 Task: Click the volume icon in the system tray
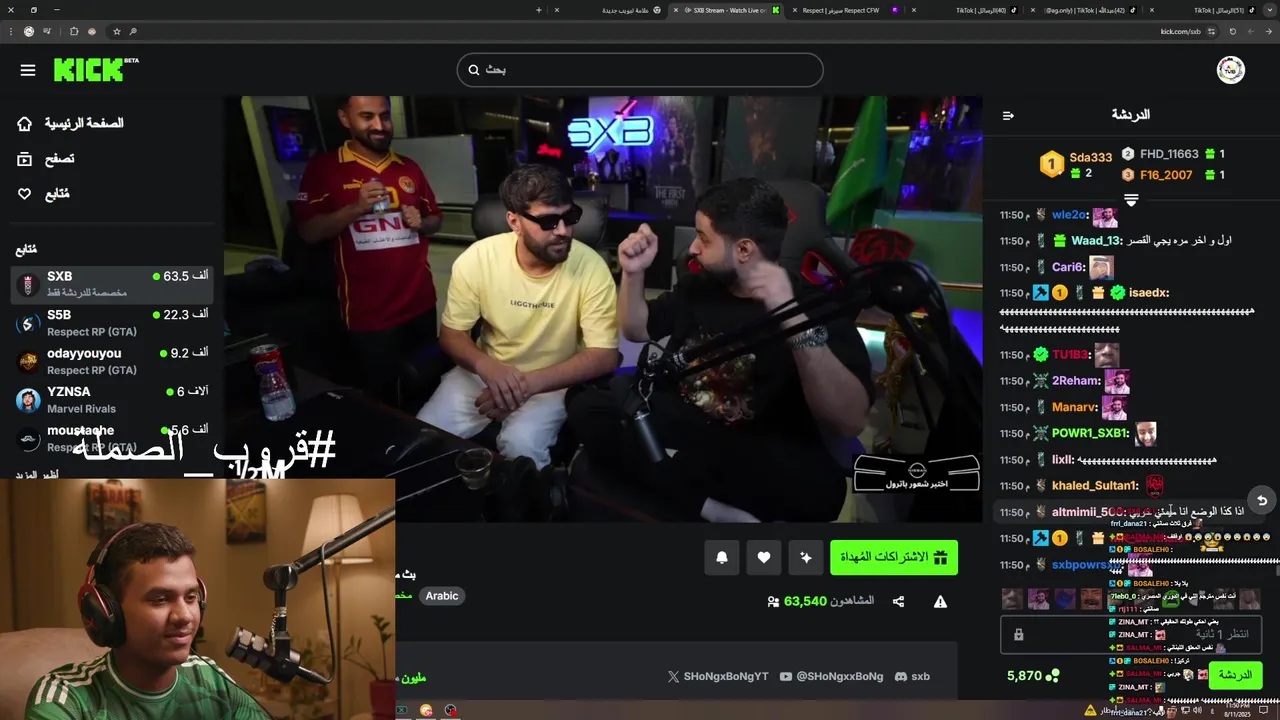tap(1196, 710)
